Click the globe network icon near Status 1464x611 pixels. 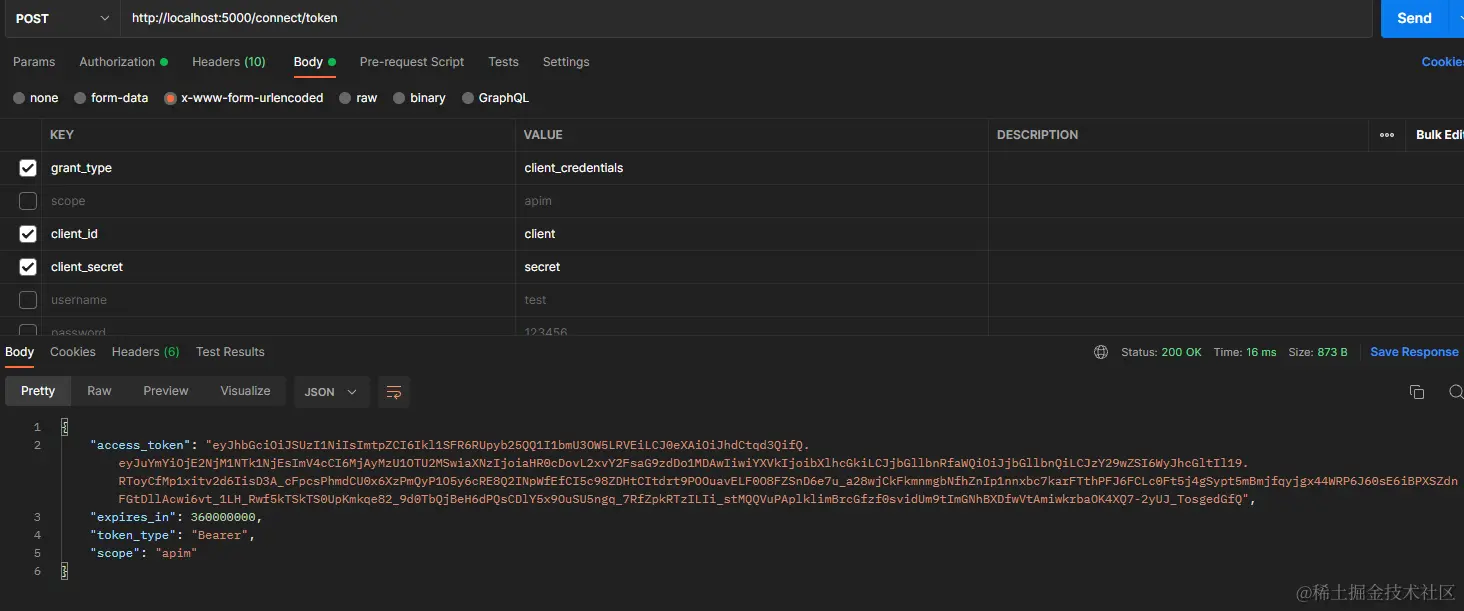click(x=1101, y=352)
